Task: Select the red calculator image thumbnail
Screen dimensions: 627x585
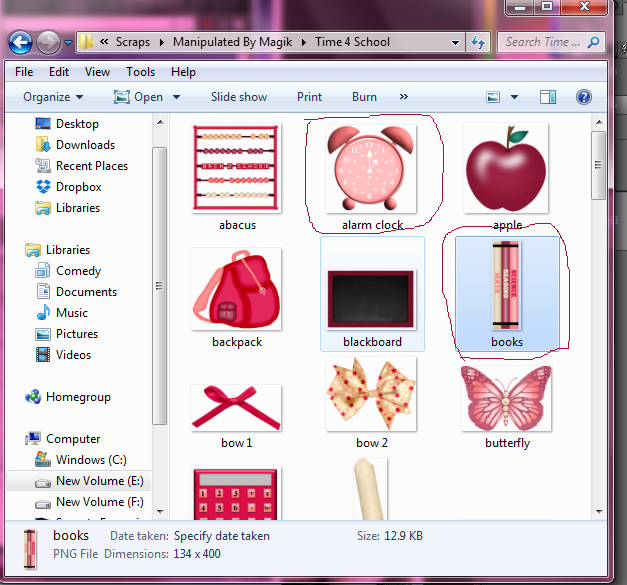Action: (236, 493)
